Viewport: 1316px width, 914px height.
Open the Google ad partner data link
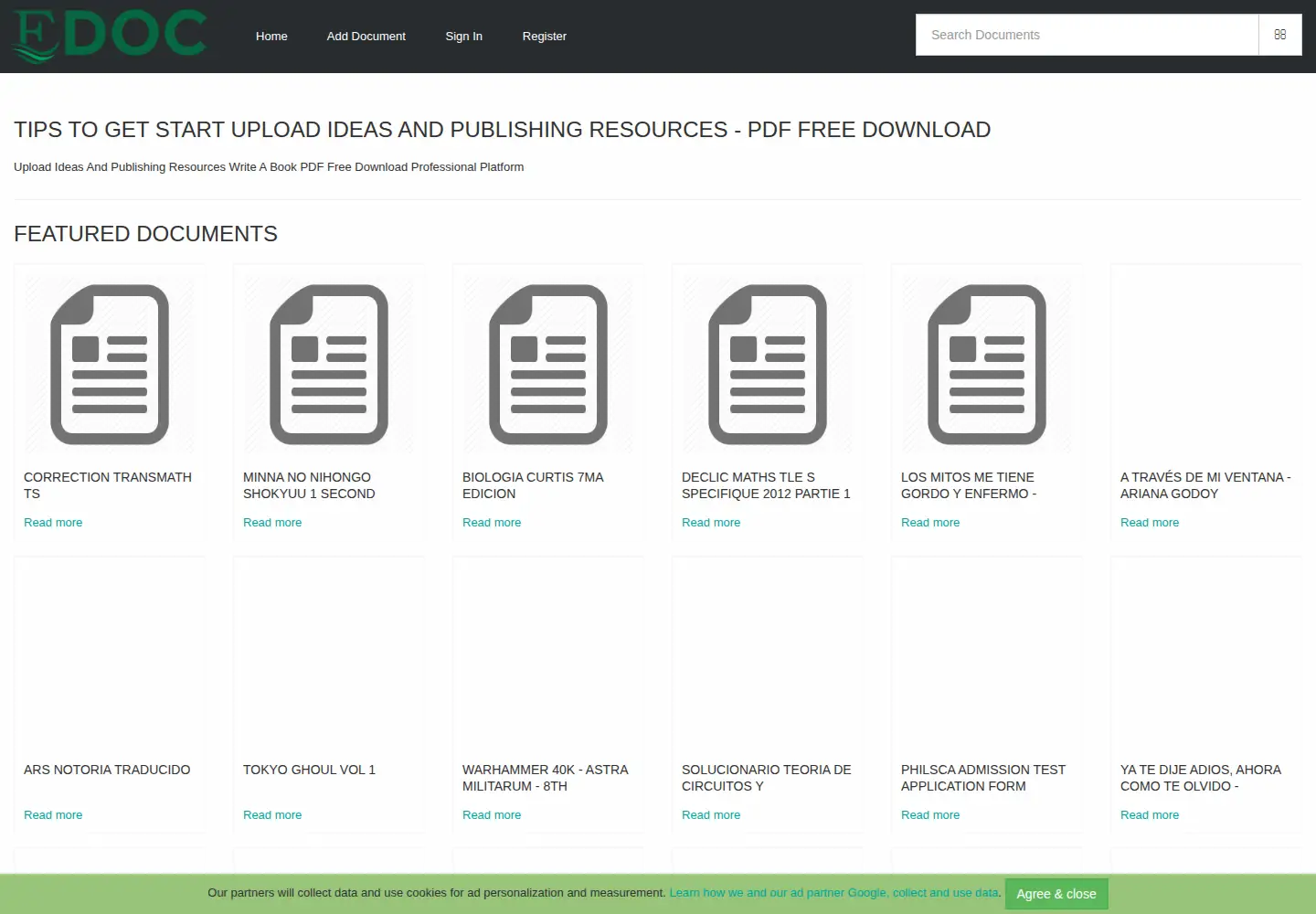coord(834,893)
